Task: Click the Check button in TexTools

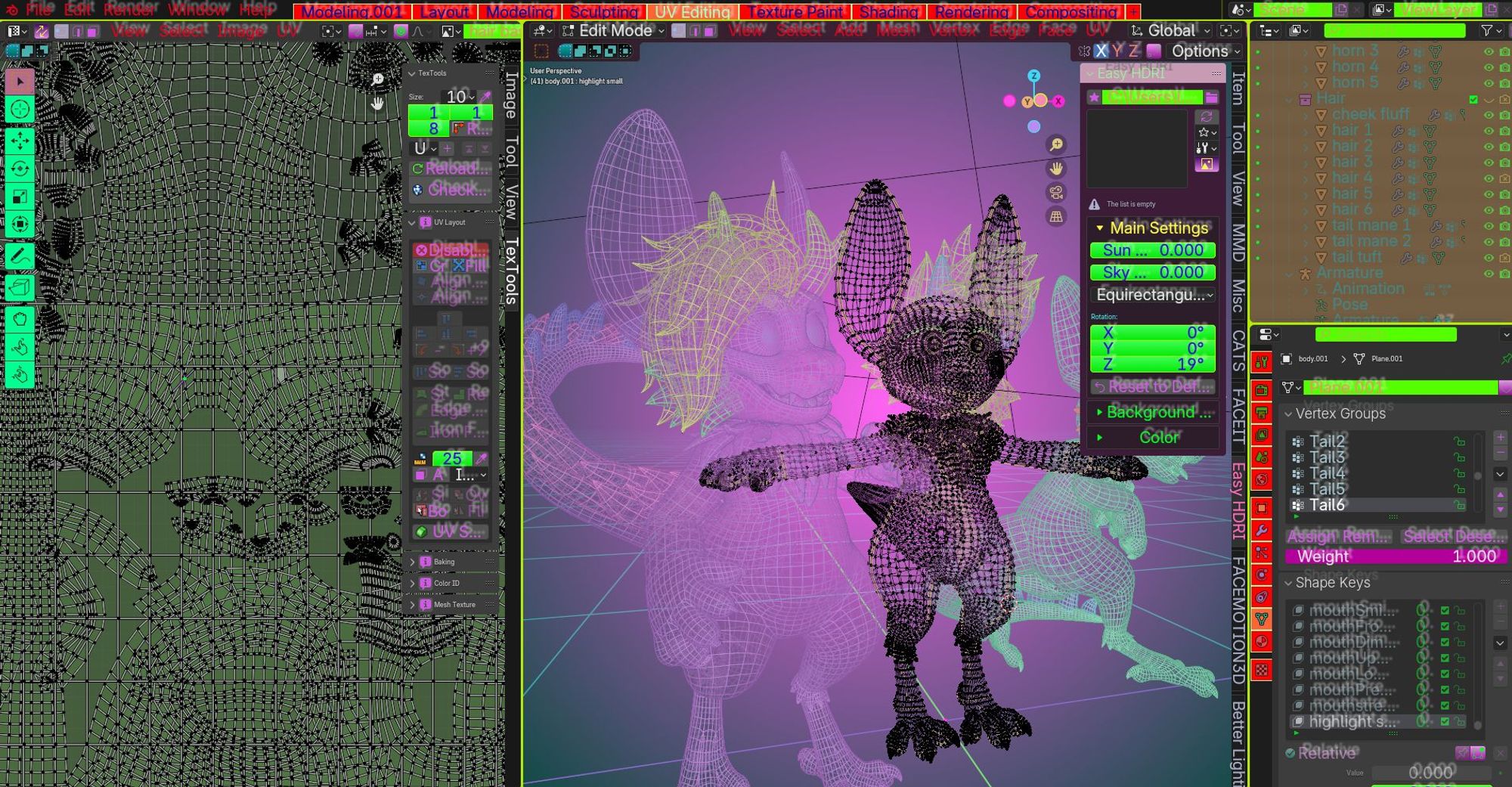Action: click(451, 190)
